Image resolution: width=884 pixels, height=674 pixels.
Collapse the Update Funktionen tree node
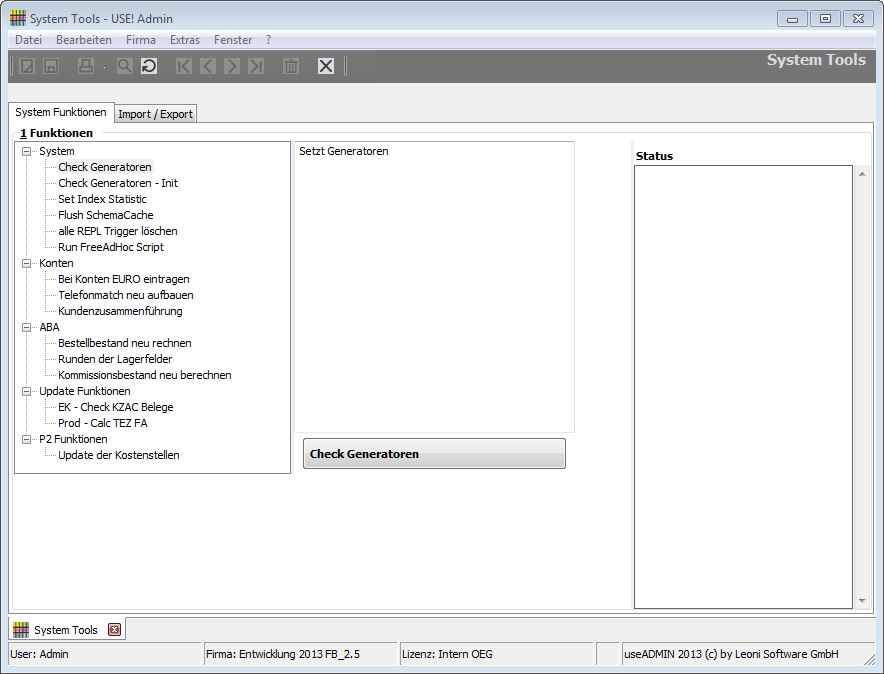27,392
